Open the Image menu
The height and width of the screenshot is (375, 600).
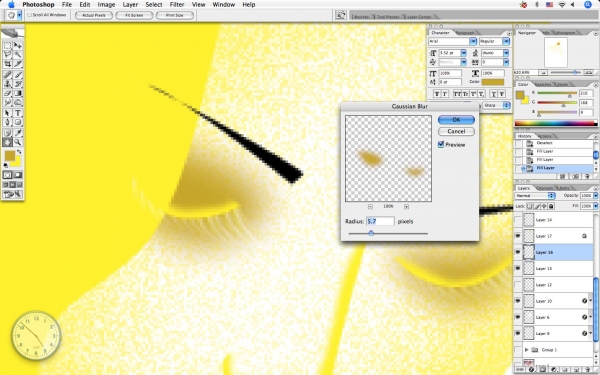coord(106,5)
